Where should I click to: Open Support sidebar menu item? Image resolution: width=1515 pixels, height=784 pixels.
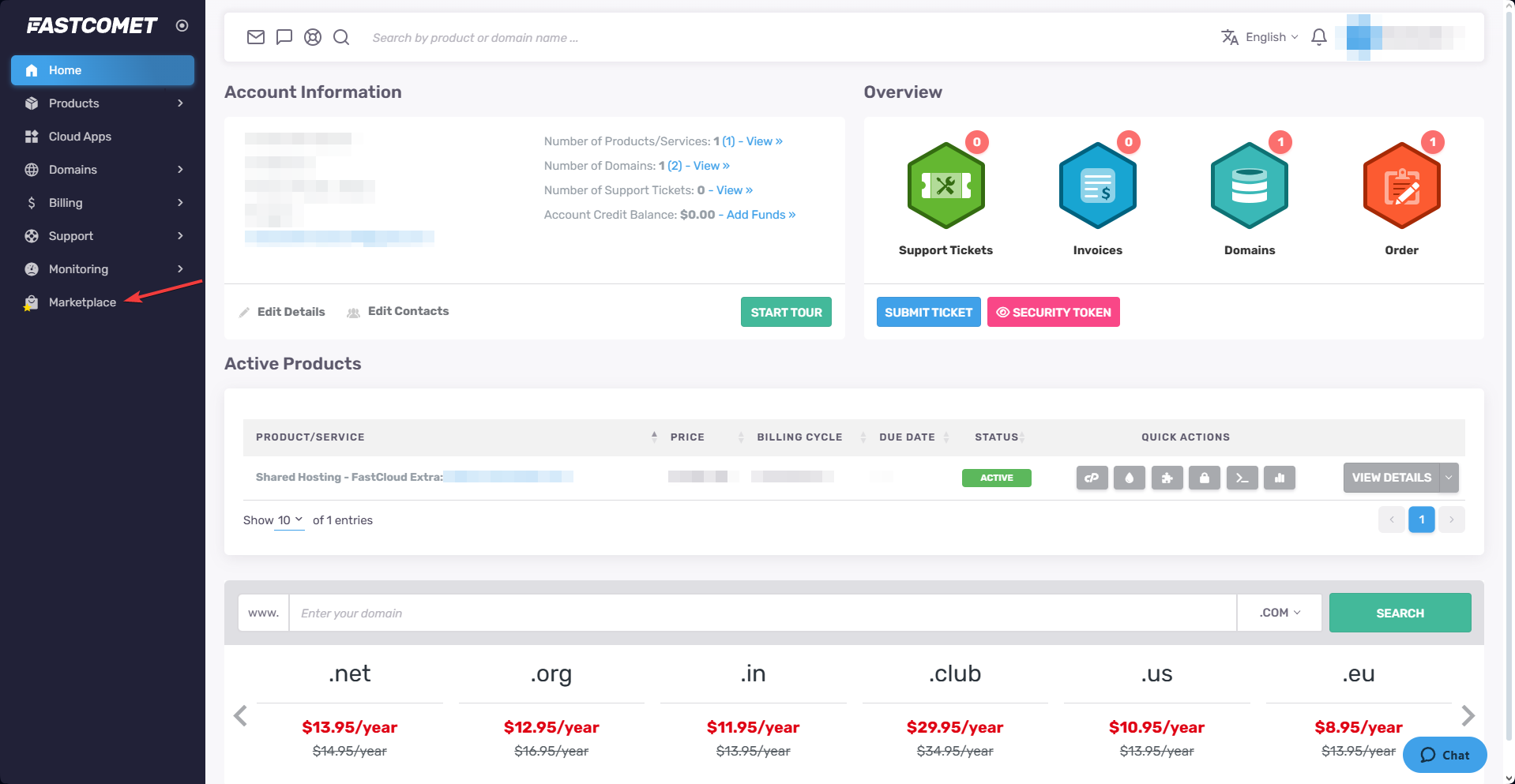(x=103, y=236)
